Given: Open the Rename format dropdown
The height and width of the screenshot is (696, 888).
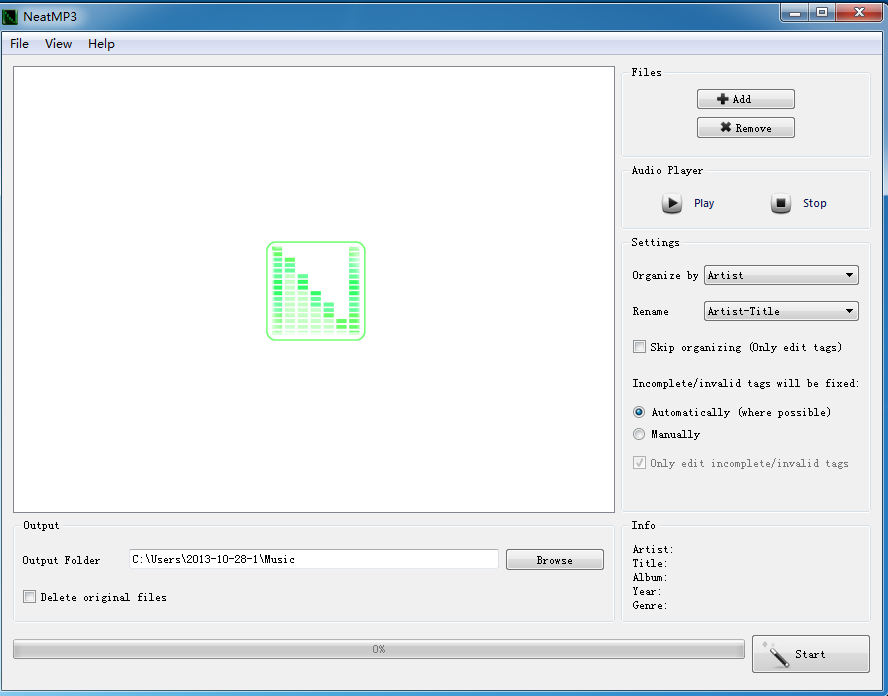Looking at the screenshot, I should tap(781, 311).
